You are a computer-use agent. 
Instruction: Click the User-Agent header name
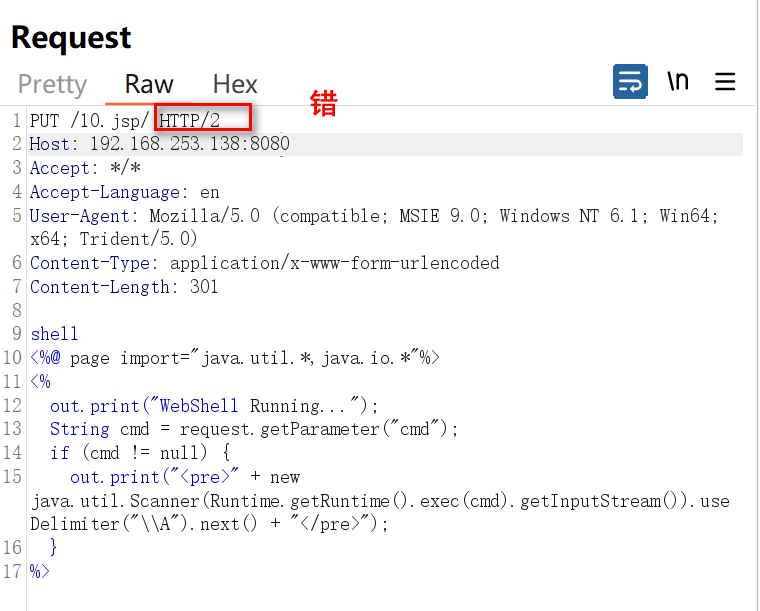(80, 216)
